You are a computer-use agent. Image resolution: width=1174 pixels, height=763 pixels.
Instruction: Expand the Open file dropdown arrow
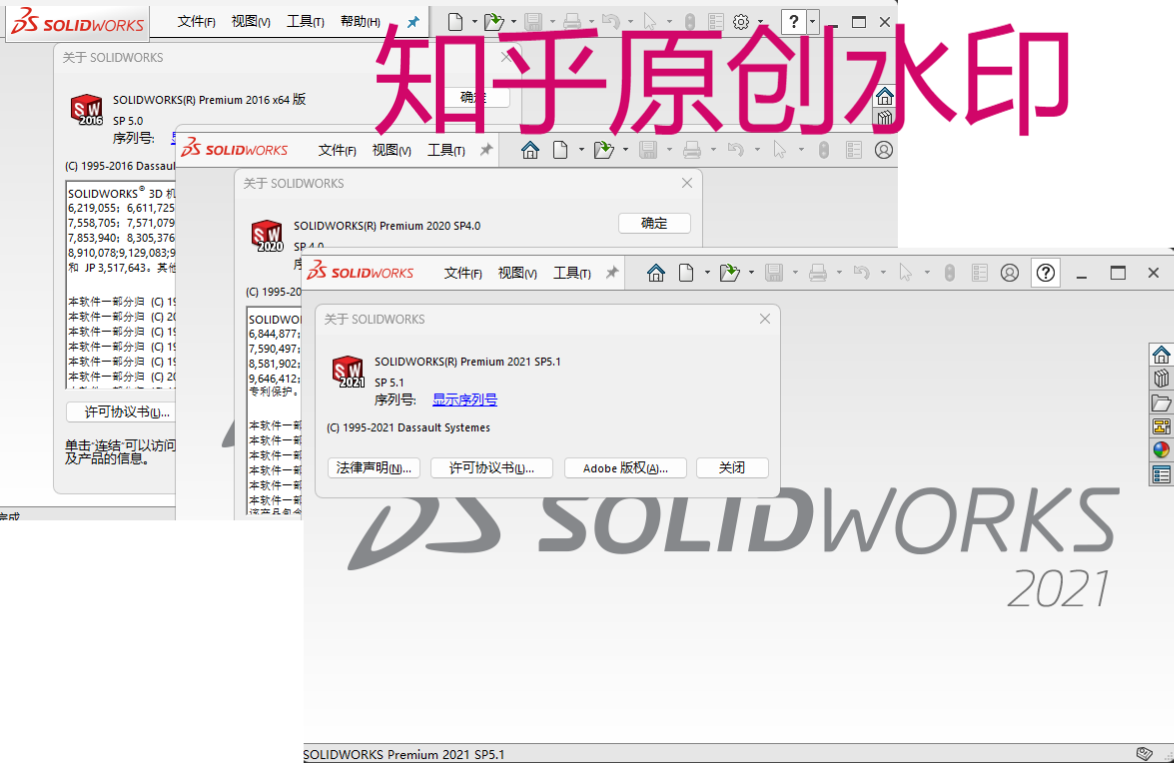click(749, 272)
